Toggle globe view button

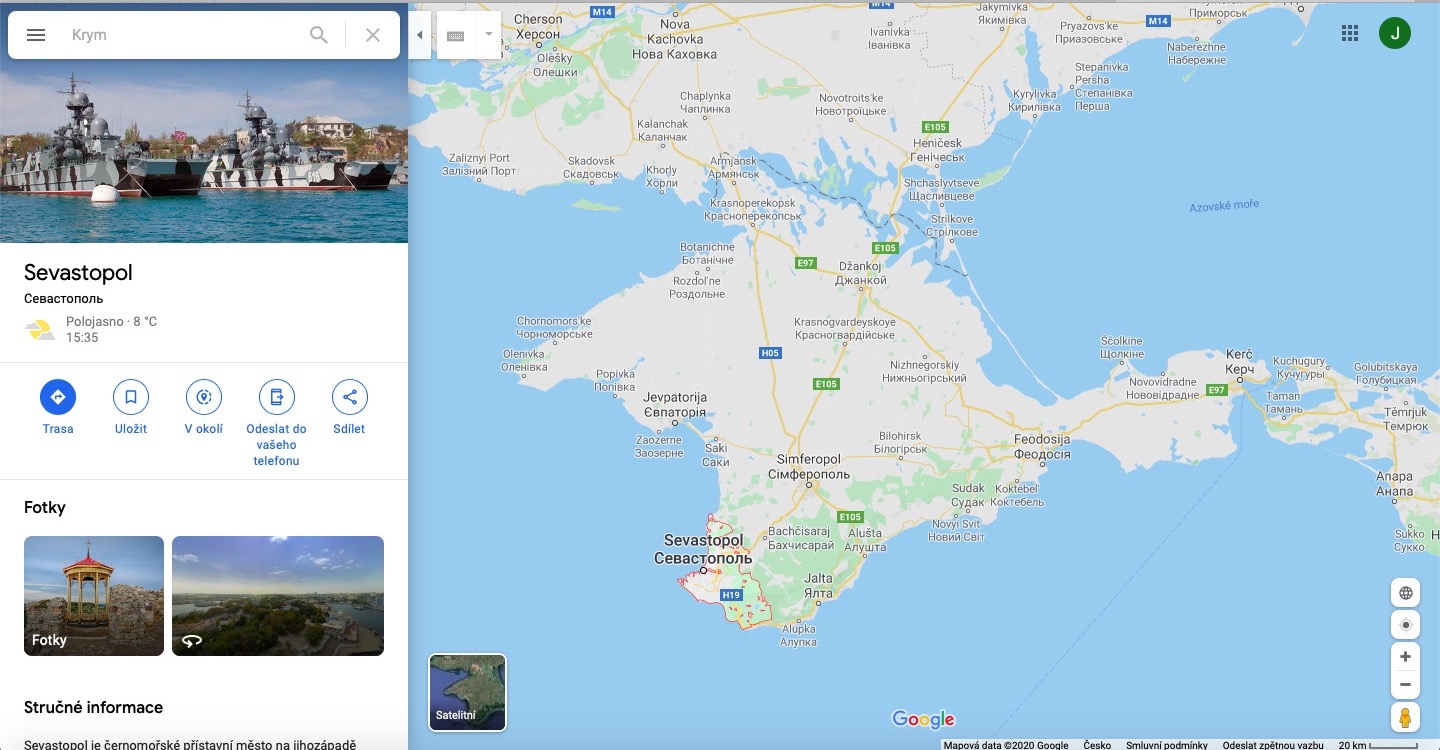point(1405,593)
